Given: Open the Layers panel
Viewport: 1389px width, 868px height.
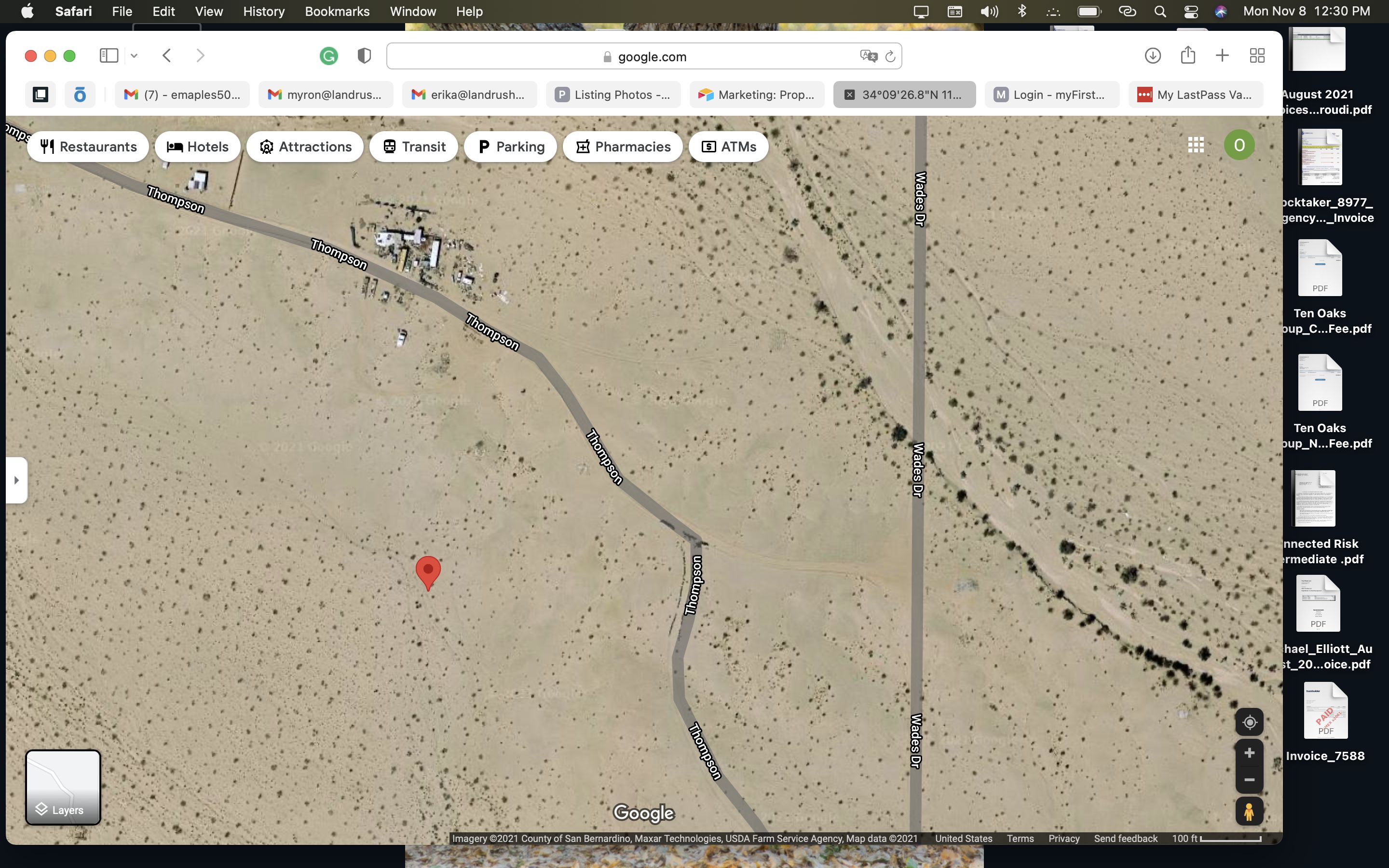Looking at the screenshot, I should 63,787.
